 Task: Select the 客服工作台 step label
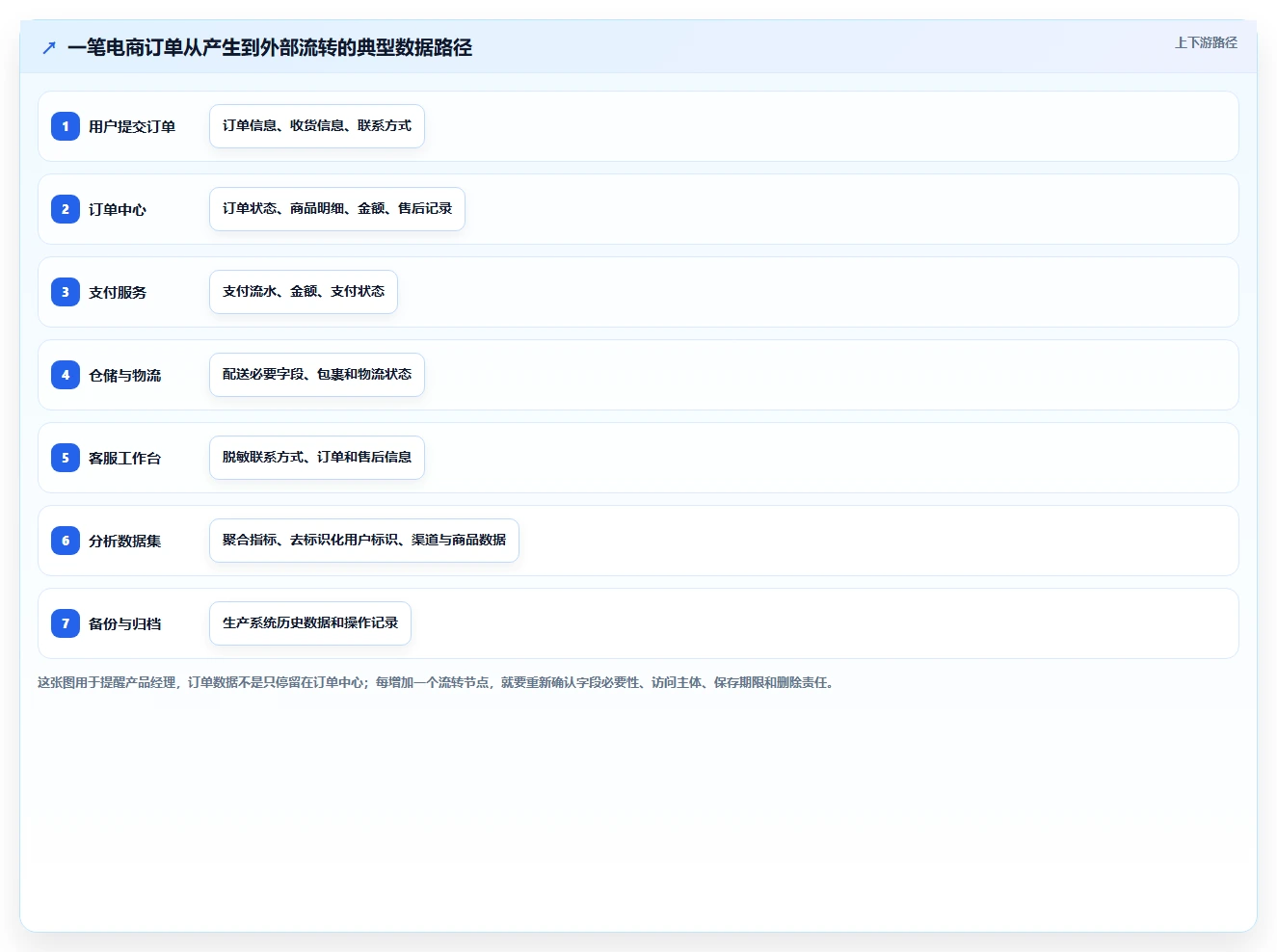click(125, 458)
